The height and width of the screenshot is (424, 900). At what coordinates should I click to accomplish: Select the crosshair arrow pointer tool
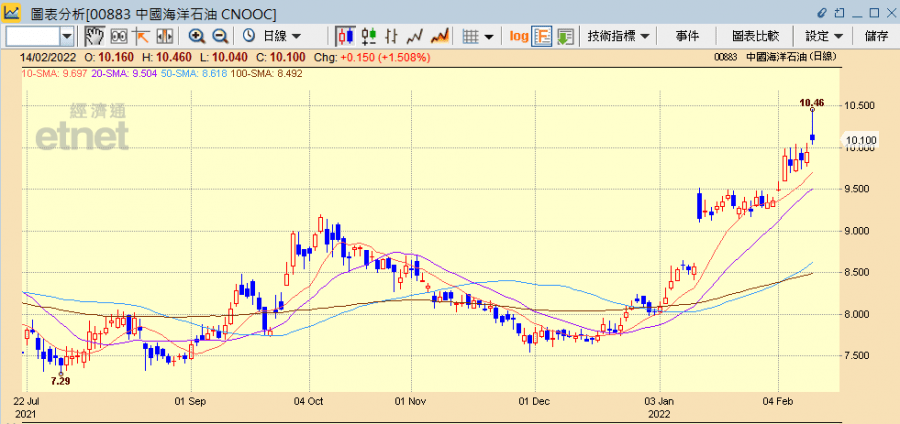tap(141, 37)
